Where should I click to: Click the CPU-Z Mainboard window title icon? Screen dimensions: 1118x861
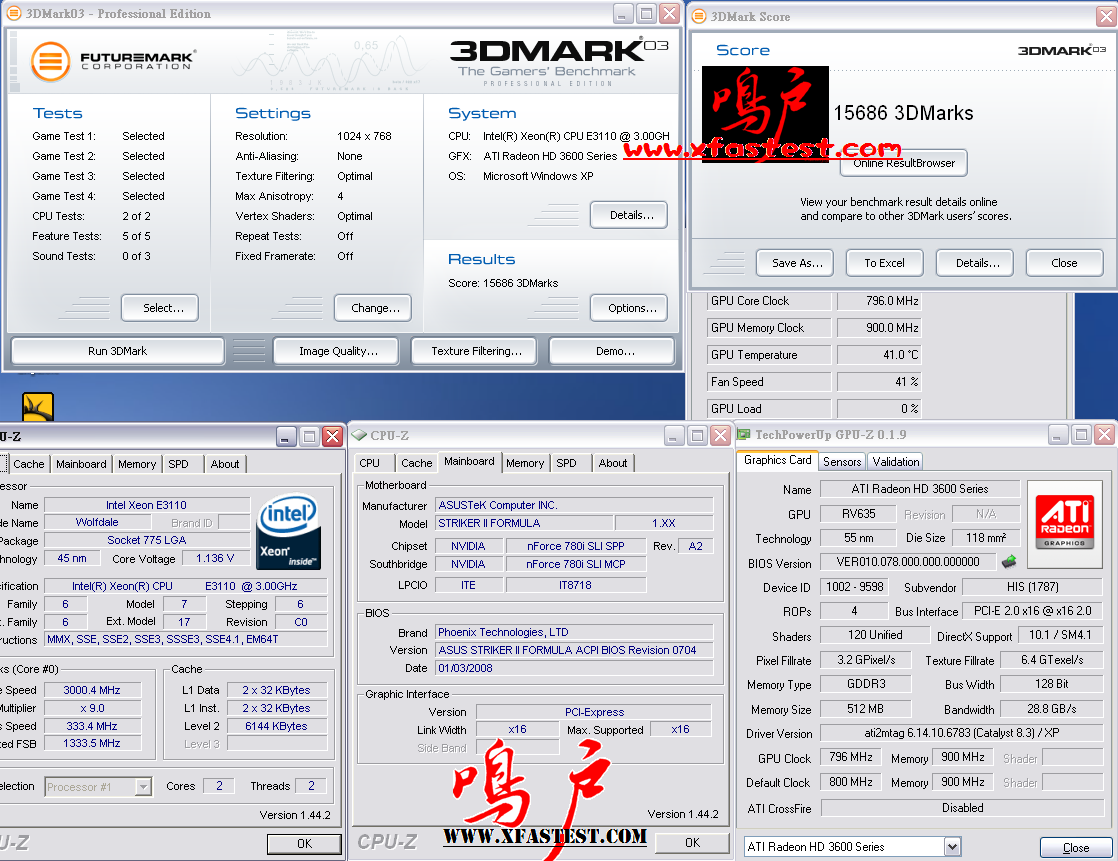coord(360,435)
